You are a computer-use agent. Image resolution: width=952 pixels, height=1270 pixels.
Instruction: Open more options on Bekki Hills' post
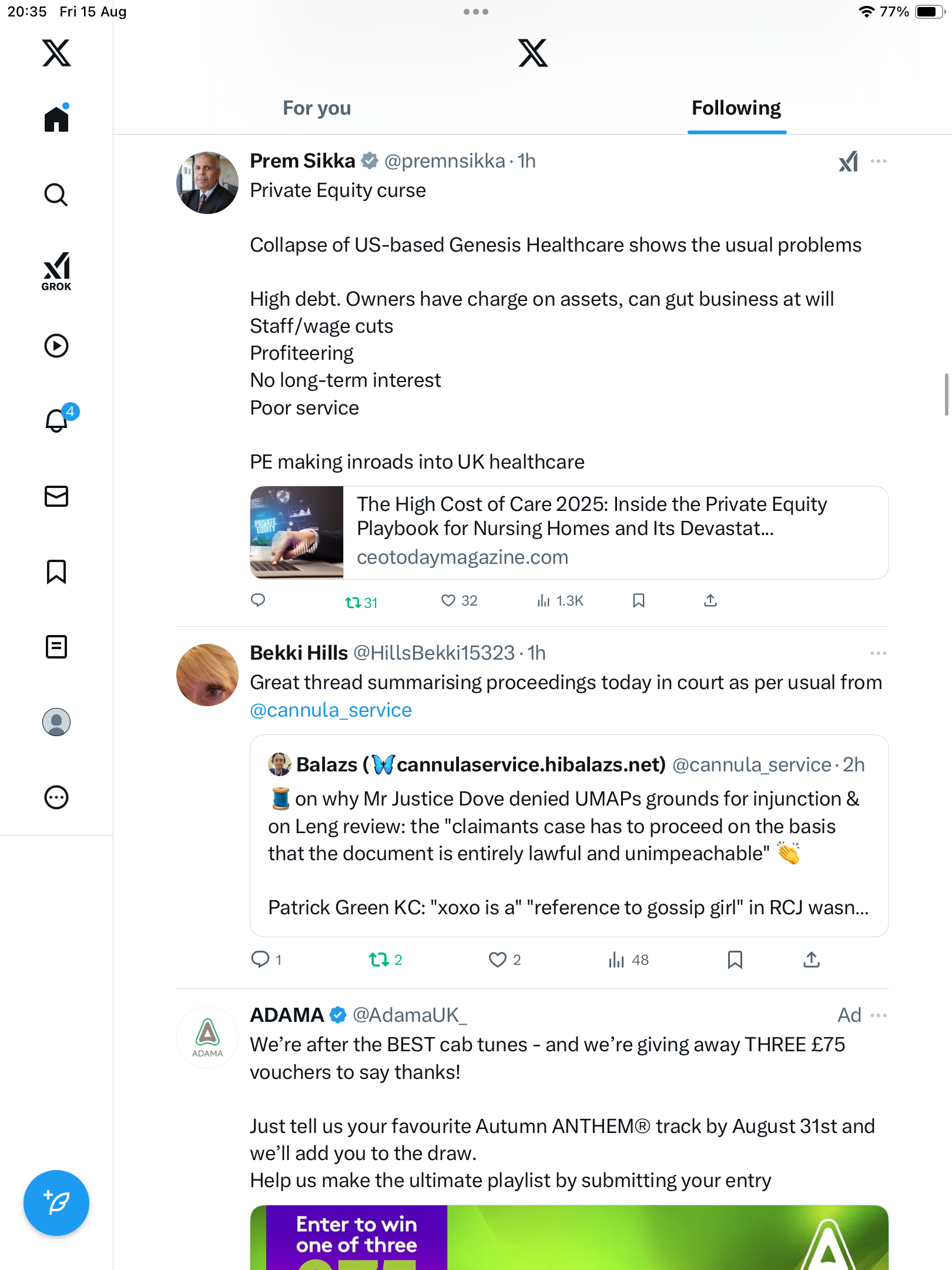[879, 653]
